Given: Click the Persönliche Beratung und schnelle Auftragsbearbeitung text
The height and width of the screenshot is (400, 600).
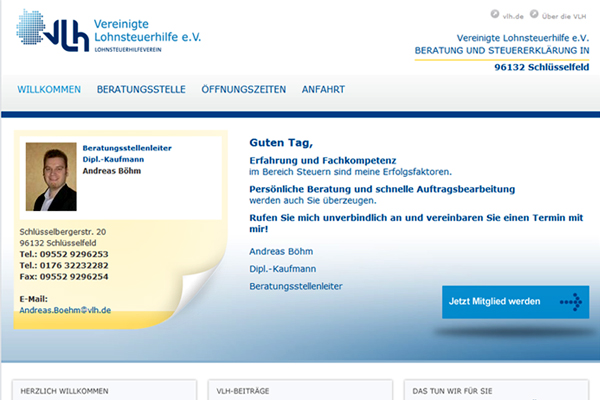Looking at the screenshot, I should 382,189.
